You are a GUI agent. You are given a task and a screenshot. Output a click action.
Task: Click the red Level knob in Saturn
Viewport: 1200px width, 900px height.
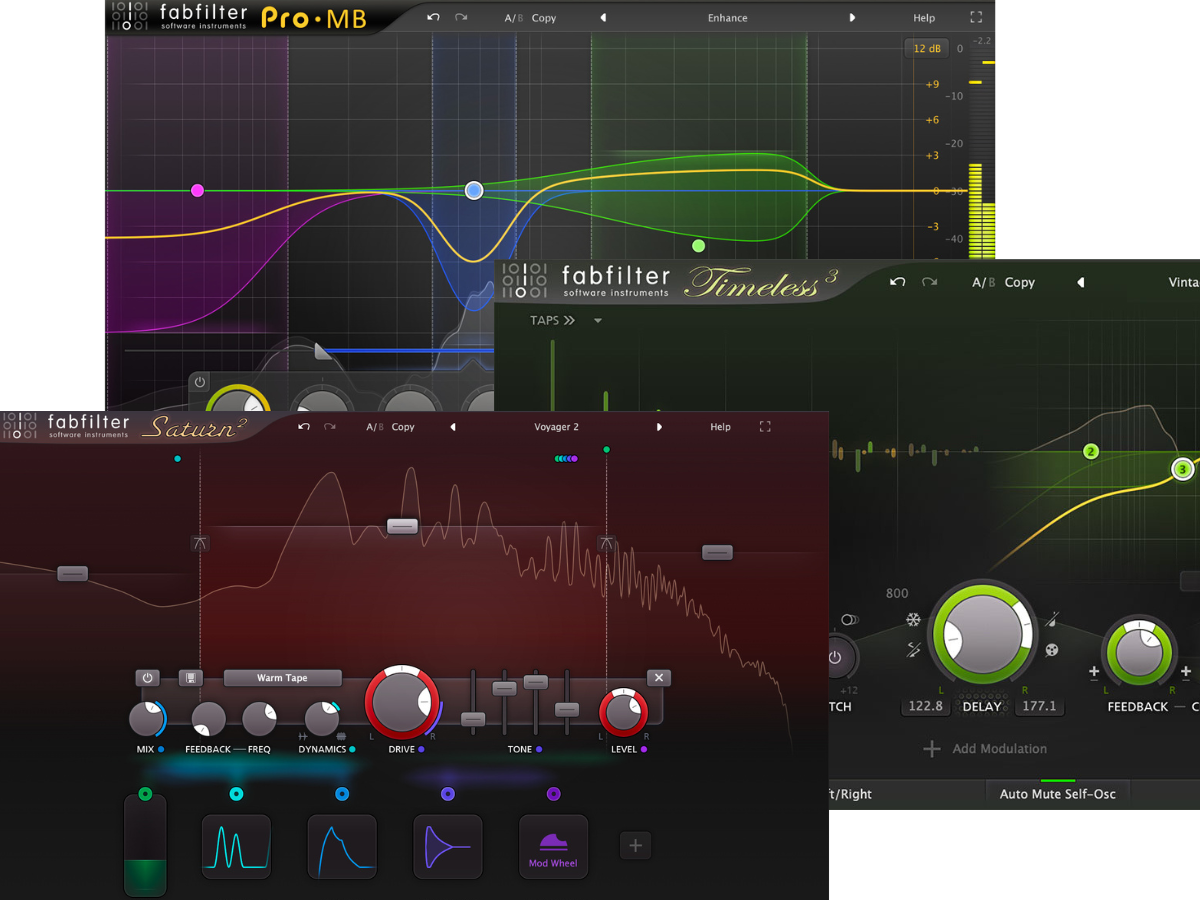623,713
